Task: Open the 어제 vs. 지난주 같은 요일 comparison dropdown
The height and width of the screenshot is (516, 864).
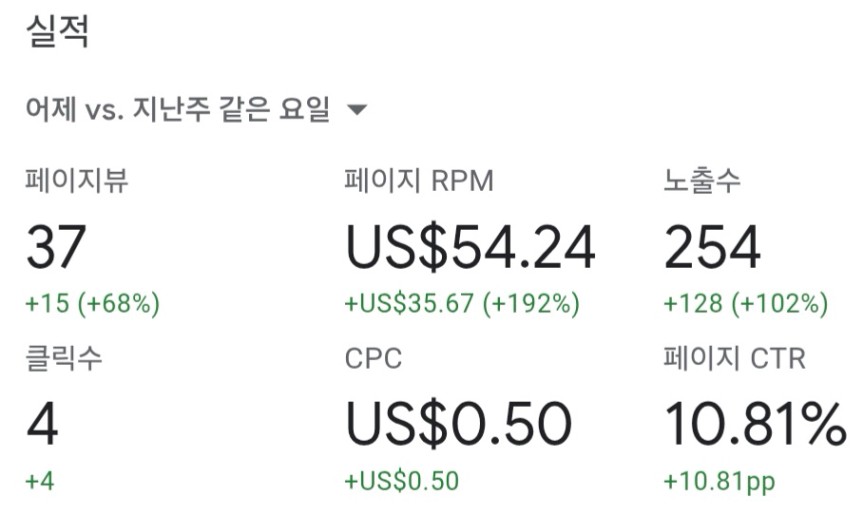Action: tap(196, 109)
